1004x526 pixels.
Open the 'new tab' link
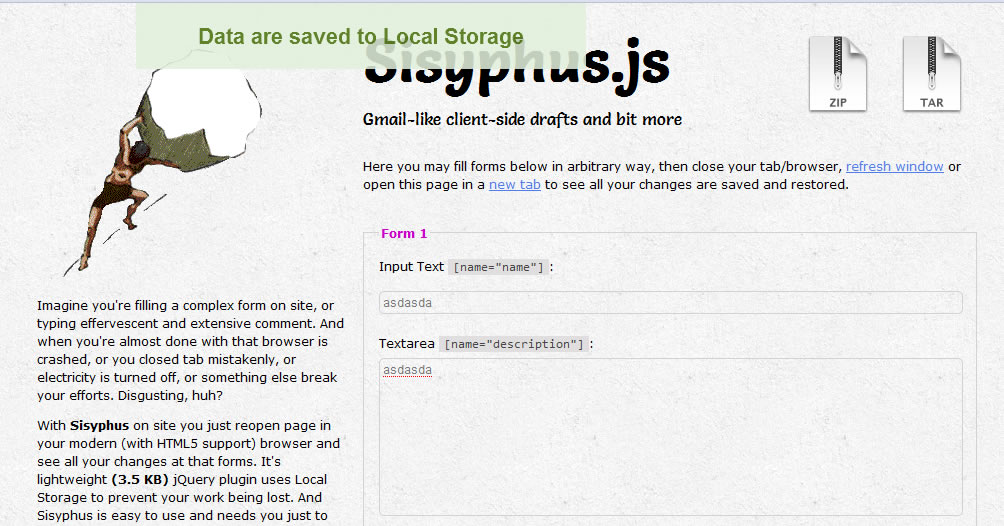click(x=514, y=185)
